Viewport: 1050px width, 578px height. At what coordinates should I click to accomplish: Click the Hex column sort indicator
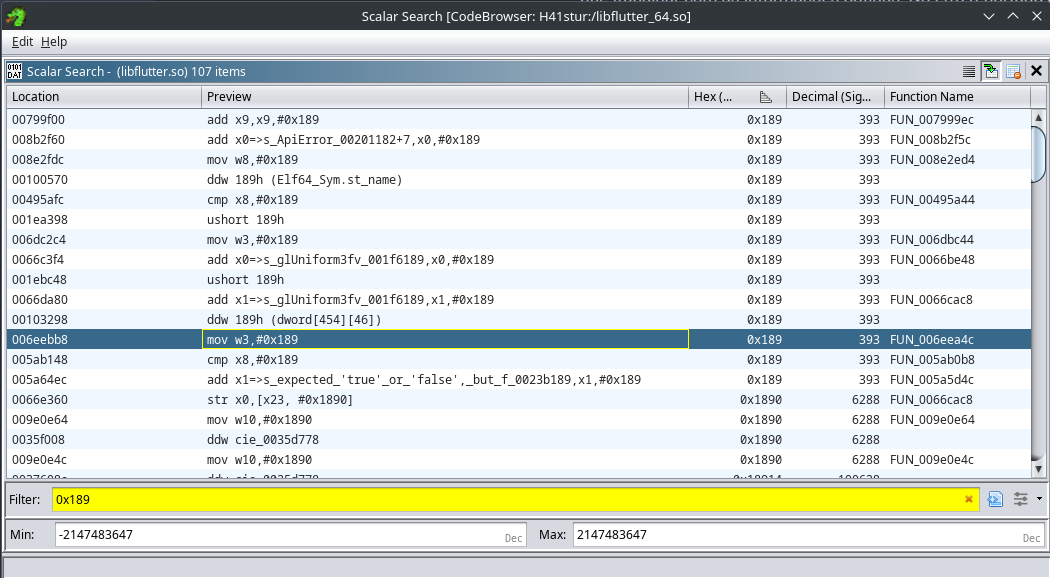(766, 97)
